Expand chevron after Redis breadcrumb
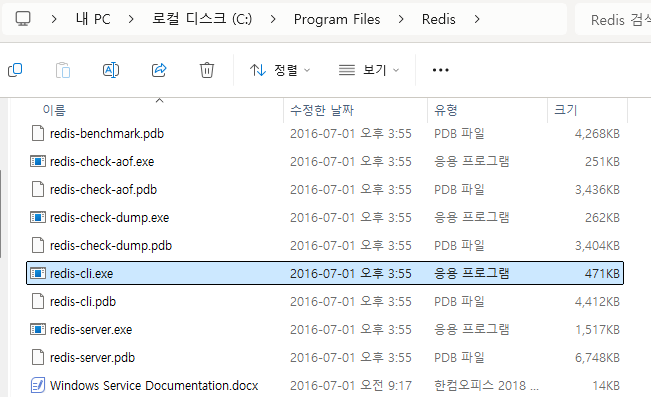 point(477,19)
